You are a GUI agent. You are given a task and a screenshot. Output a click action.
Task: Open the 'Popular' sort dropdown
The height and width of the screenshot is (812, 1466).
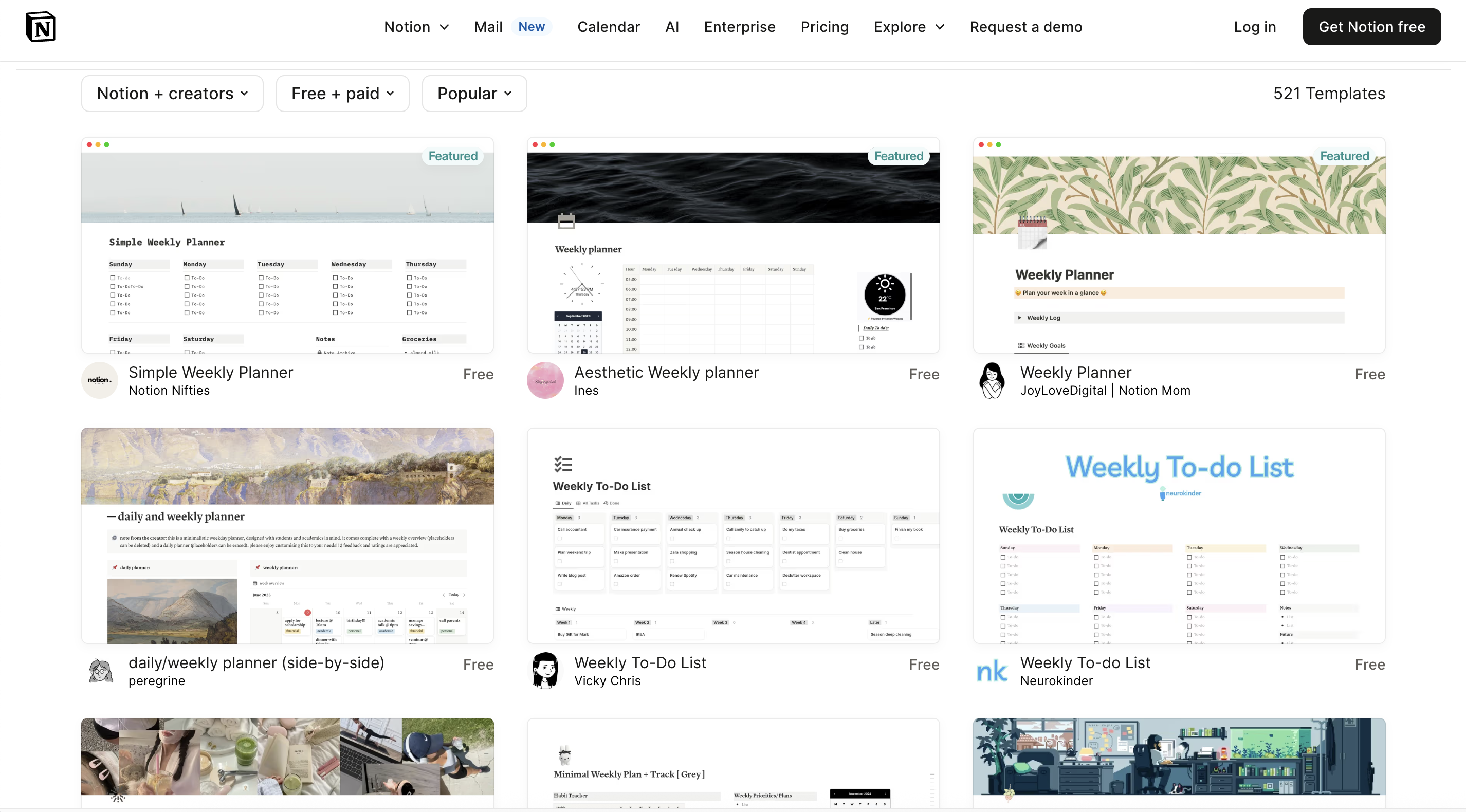tap(474, 94)
